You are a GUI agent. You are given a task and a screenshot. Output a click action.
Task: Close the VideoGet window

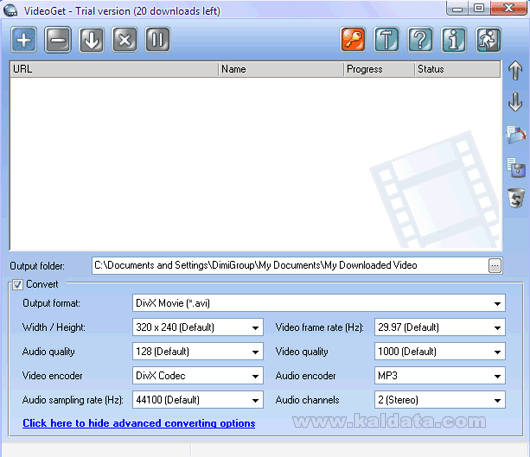click(x=508, y=8)
